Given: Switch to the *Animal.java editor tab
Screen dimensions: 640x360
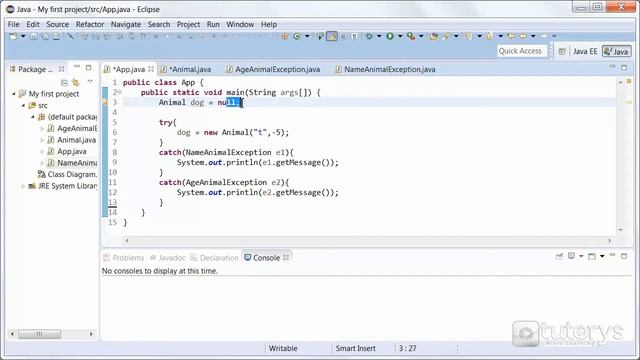Looking at the screenshot, I should click(x=186, y=69).
